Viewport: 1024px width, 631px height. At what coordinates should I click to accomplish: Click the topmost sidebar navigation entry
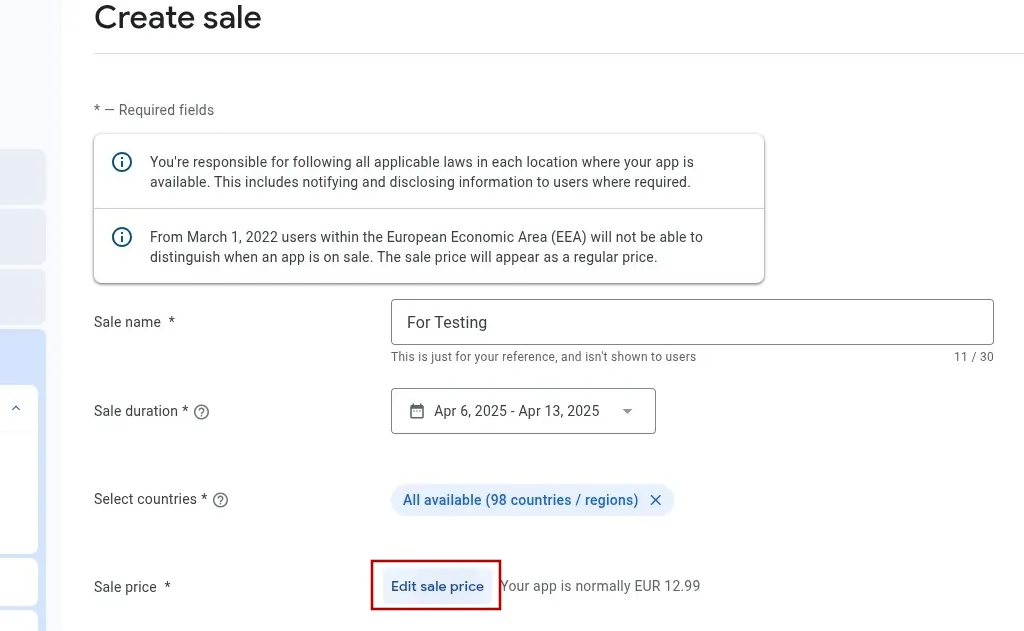click(x=22, y=176)
